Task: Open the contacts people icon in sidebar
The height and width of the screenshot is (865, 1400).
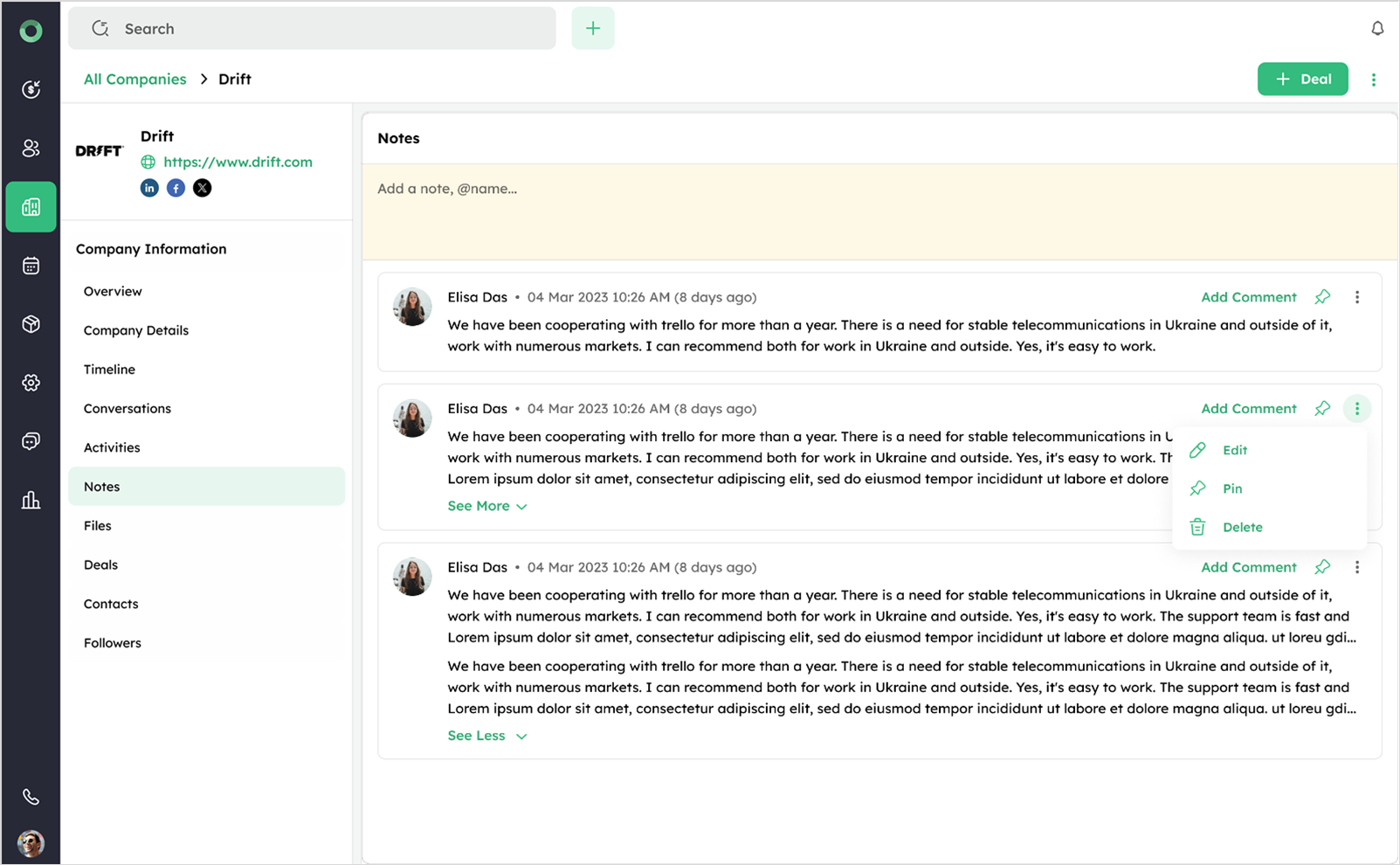Action: click(31, 149)
